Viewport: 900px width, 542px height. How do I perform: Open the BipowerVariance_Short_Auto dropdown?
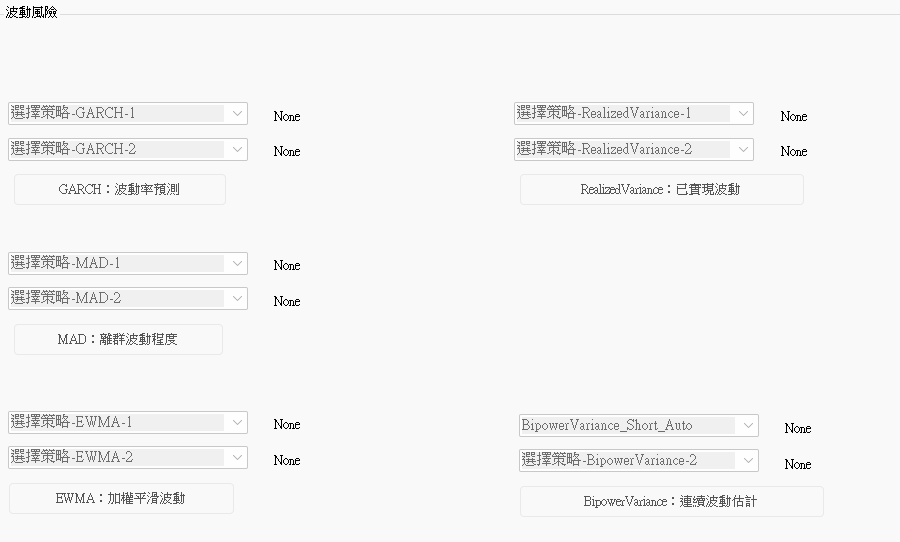click(x=637, y=426)
